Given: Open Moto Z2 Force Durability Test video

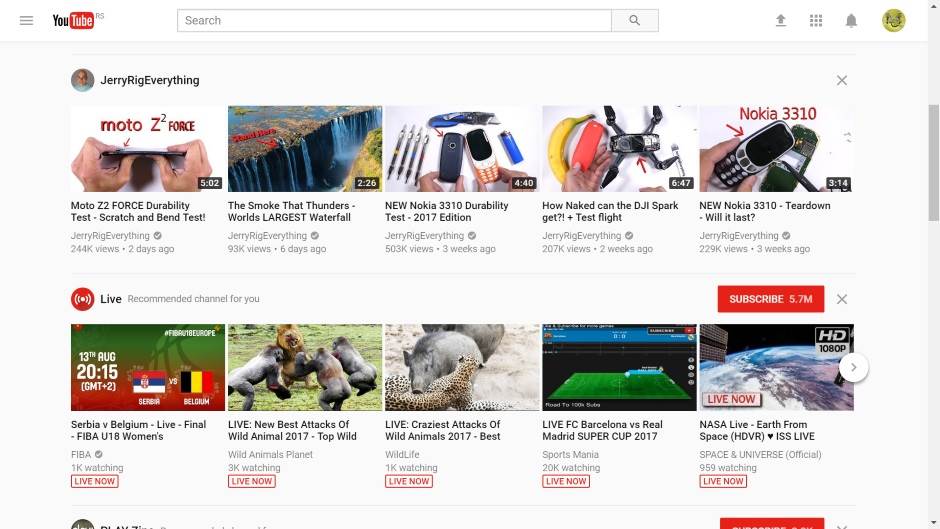Looking at the screenshot, I should [148, 149].
